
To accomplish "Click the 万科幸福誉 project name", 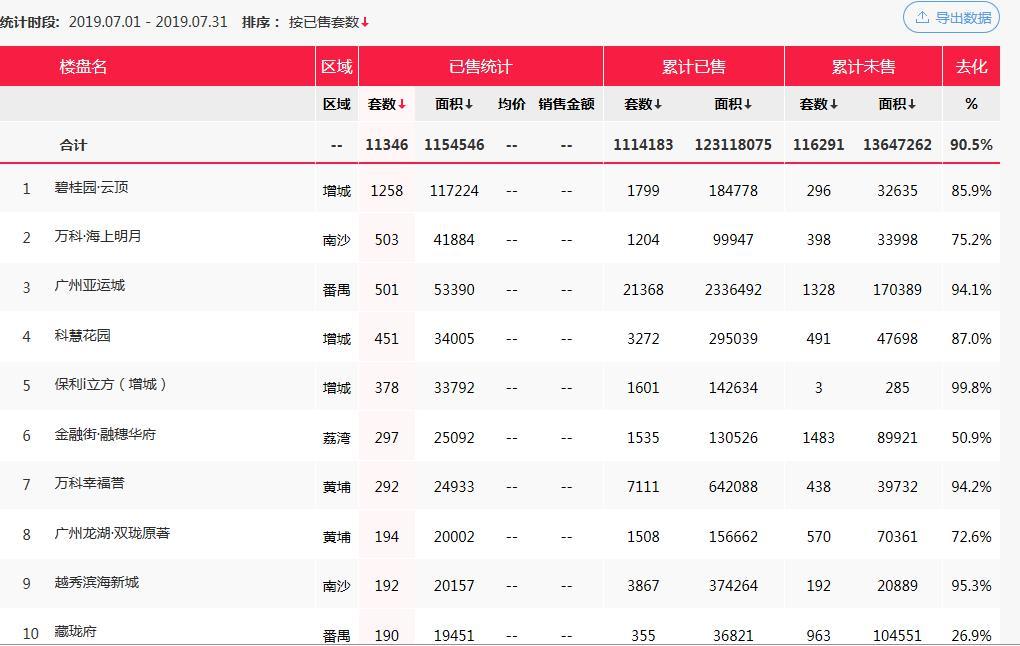I will click(x=90, y=484).
